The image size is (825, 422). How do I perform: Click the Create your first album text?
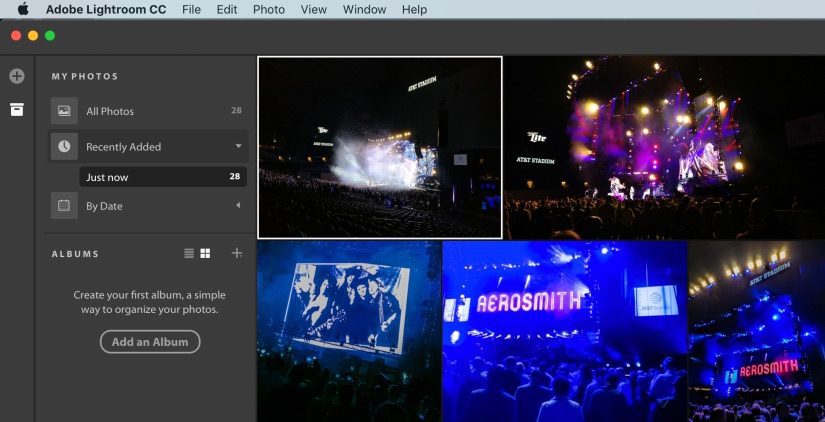[x=149, y=302]
